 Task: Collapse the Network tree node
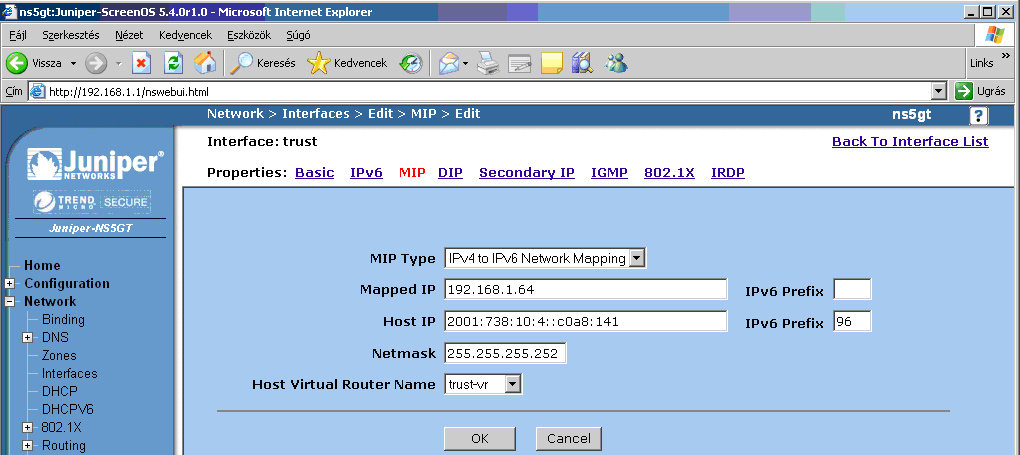click(10, 302)
